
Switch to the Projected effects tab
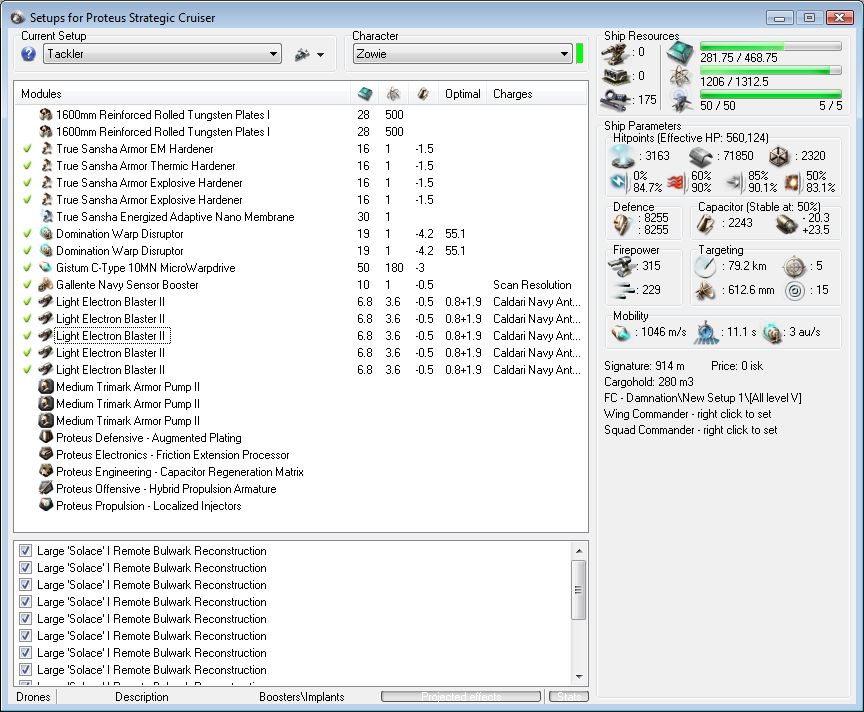point(461,697)
